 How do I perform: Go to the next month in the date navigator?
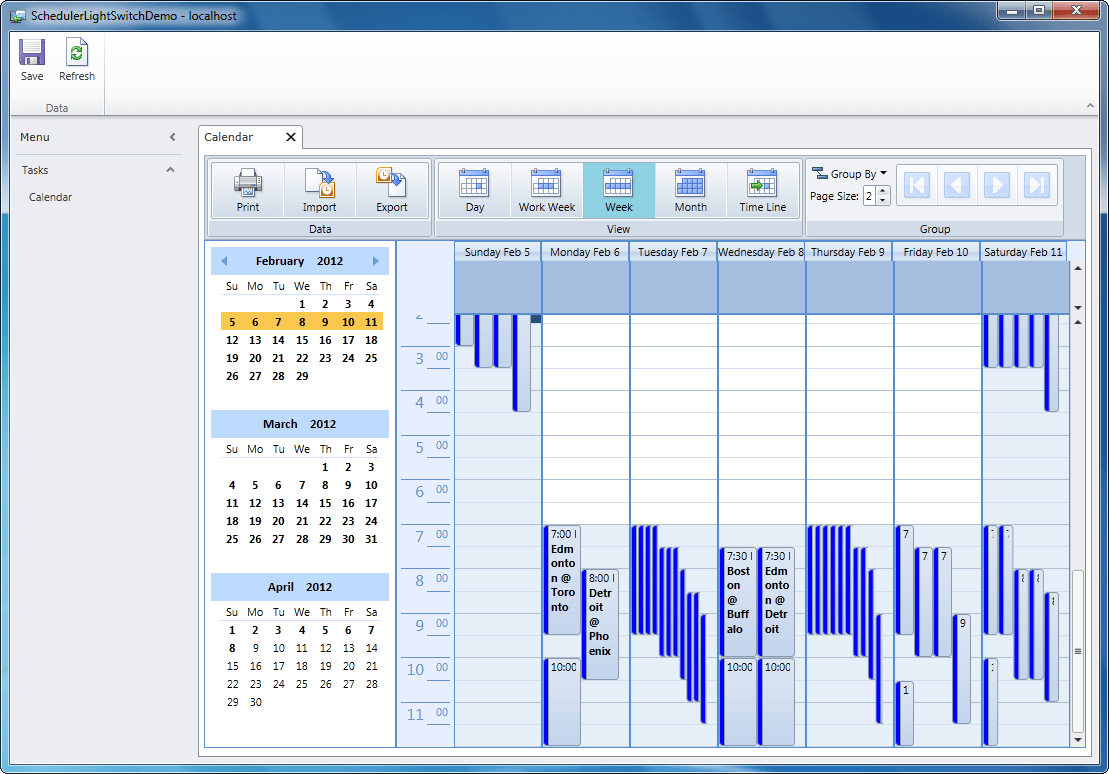[376, 261]
